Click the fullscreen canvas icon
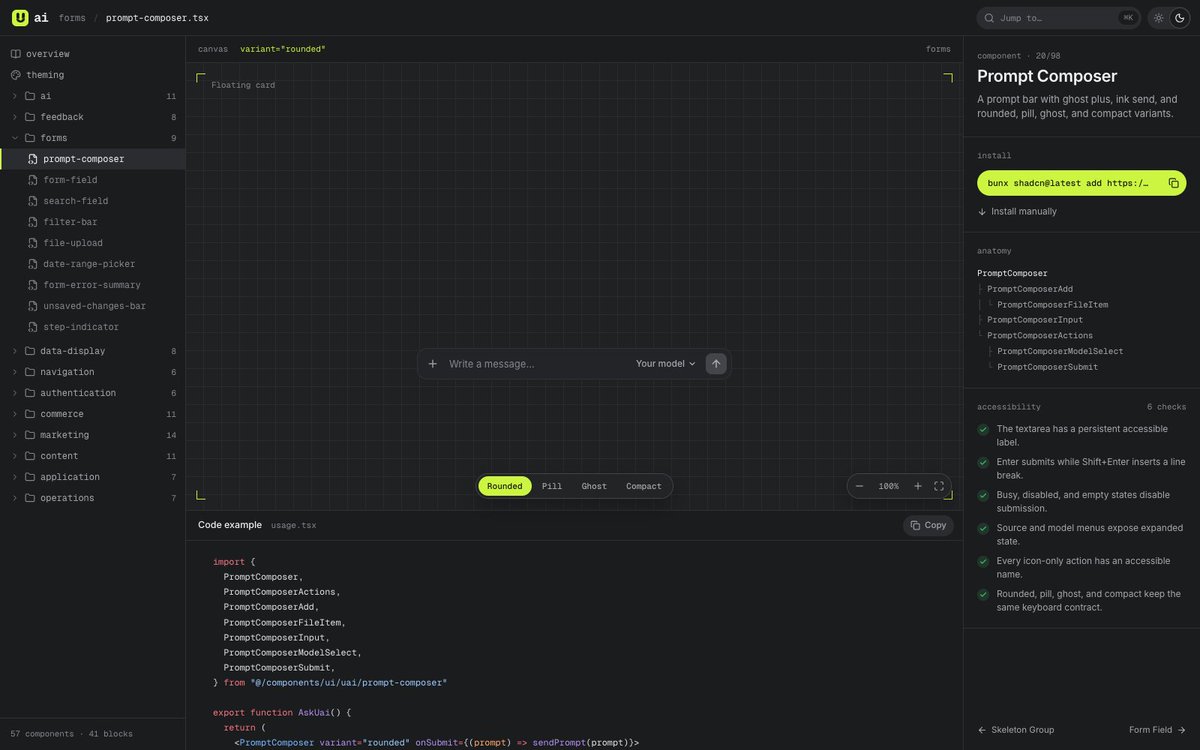 939,486
